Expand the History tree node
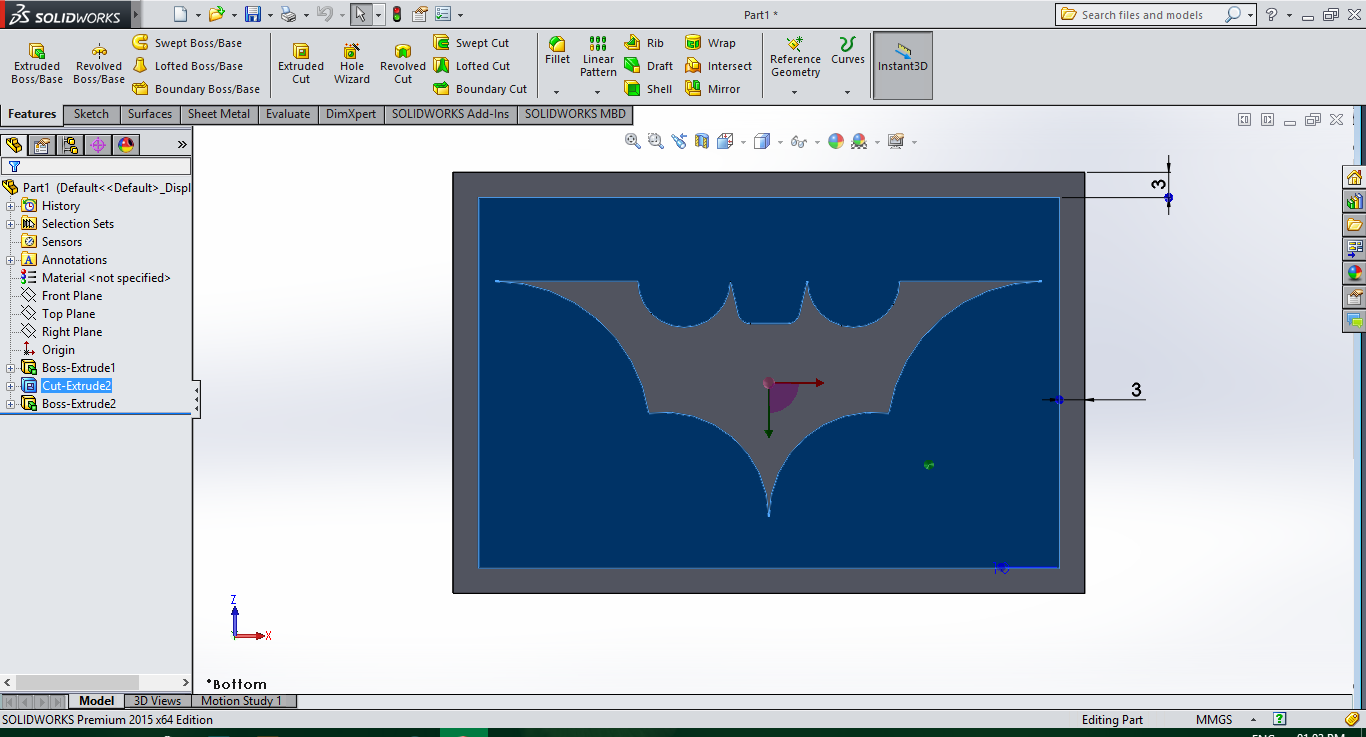Viewport: 1366px width, 737px height. click(x=11, y=206)
